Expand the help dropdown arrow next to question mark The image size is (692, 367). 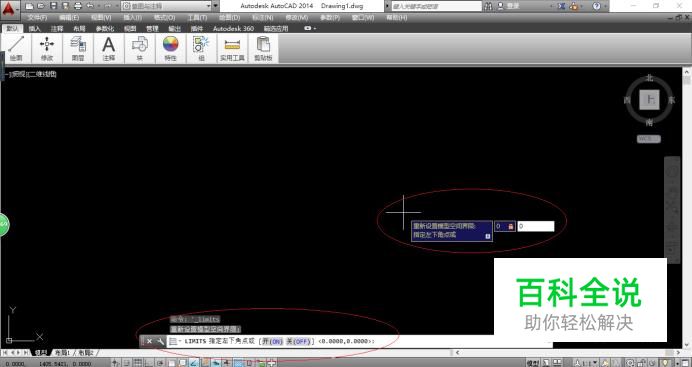point(605,6)
